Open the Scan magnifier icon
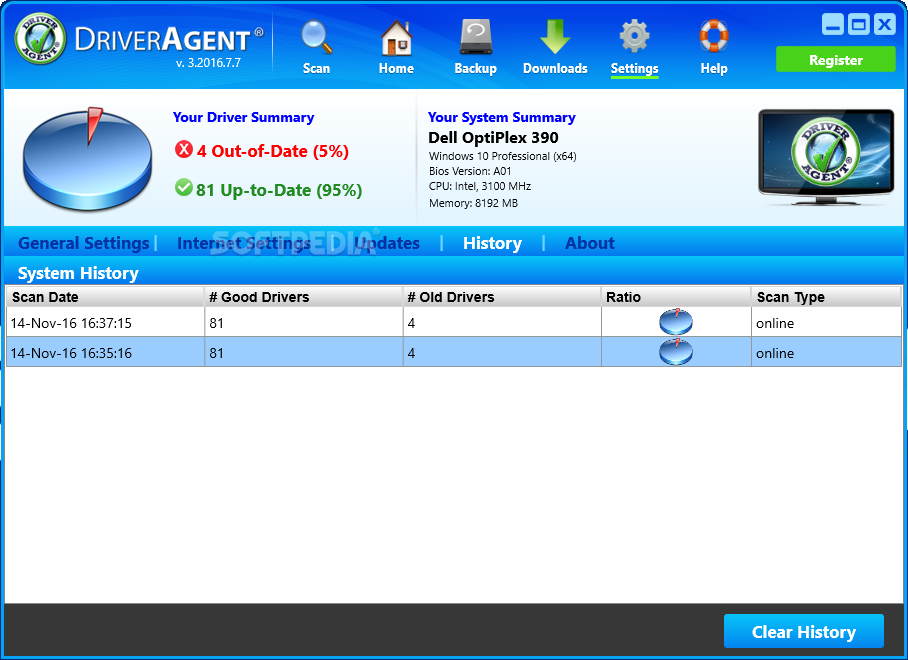Screen dimensions: 908x660 pos(316,38)
